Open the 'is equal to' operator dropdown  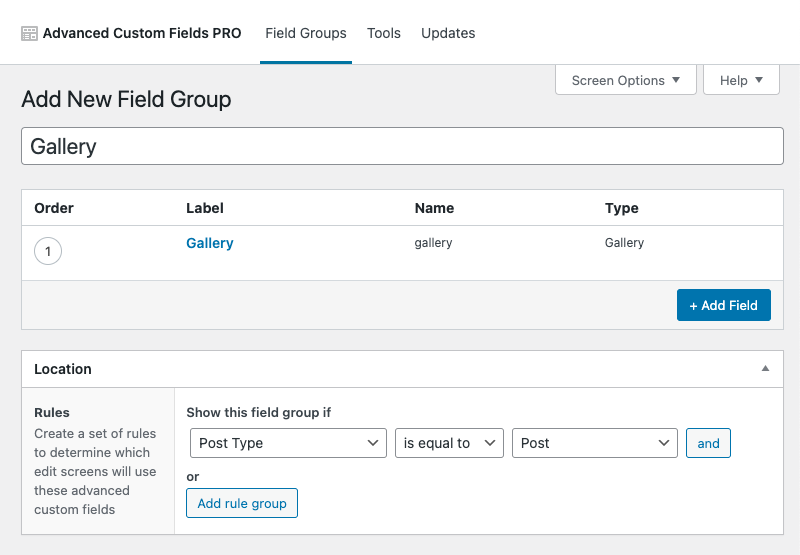449,443
